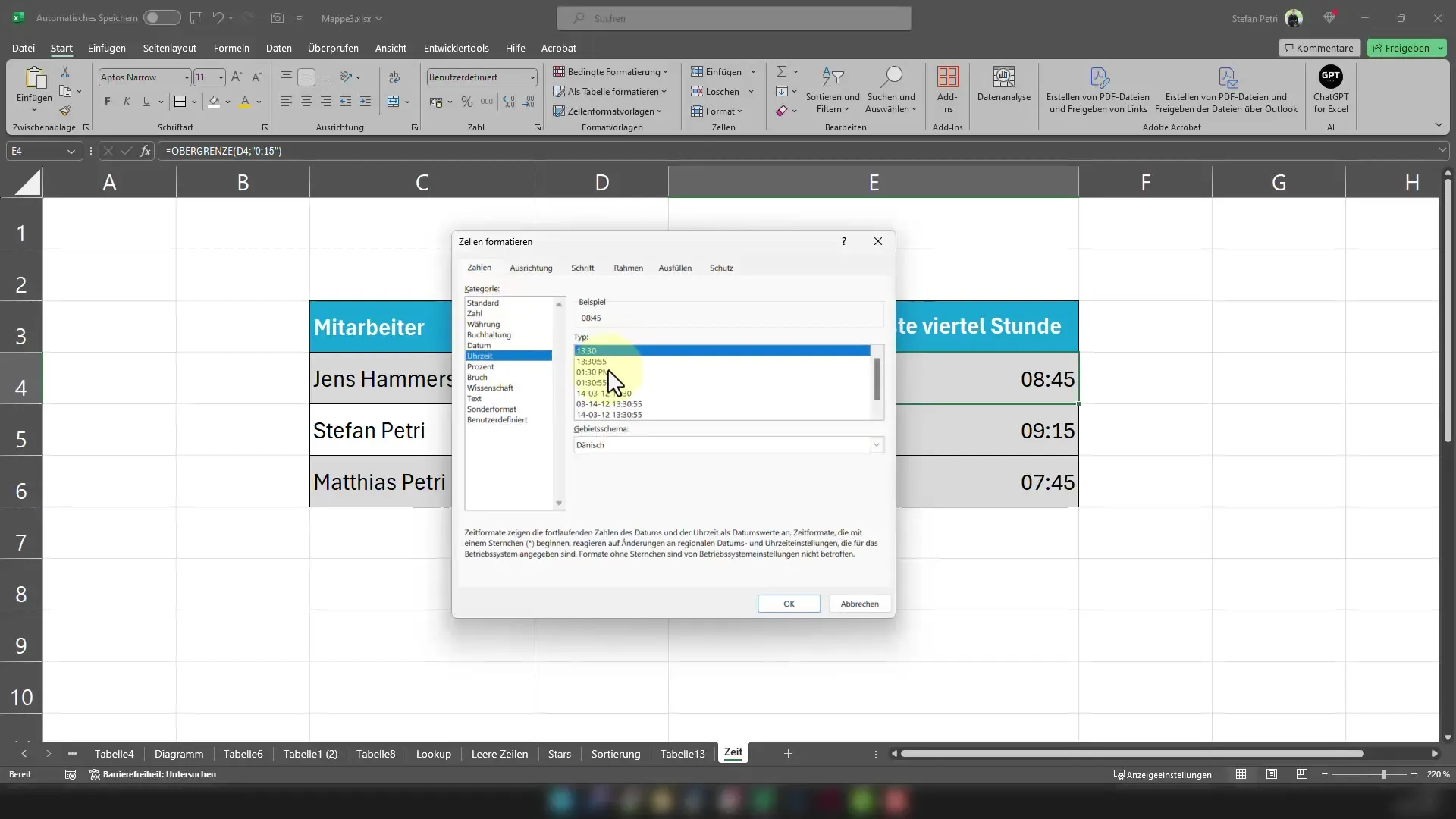Click the Freigeben button
The height and width of the screenshot is (819, 1456).
pos(1407,48)
